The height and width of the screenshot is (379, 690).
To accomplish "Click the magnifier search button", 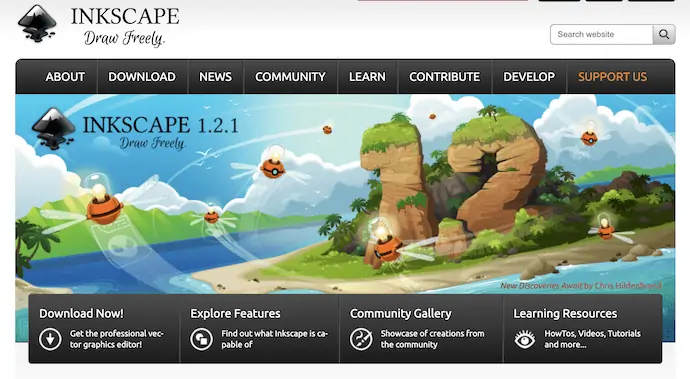I will pos(664,34).
